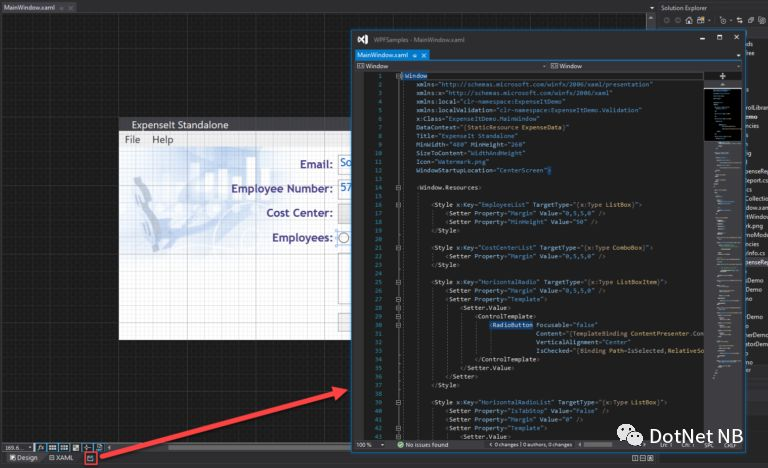Click the CRLF line ending indicator
This screenshot has height=468, width=768.
click(x=730, y=445)
